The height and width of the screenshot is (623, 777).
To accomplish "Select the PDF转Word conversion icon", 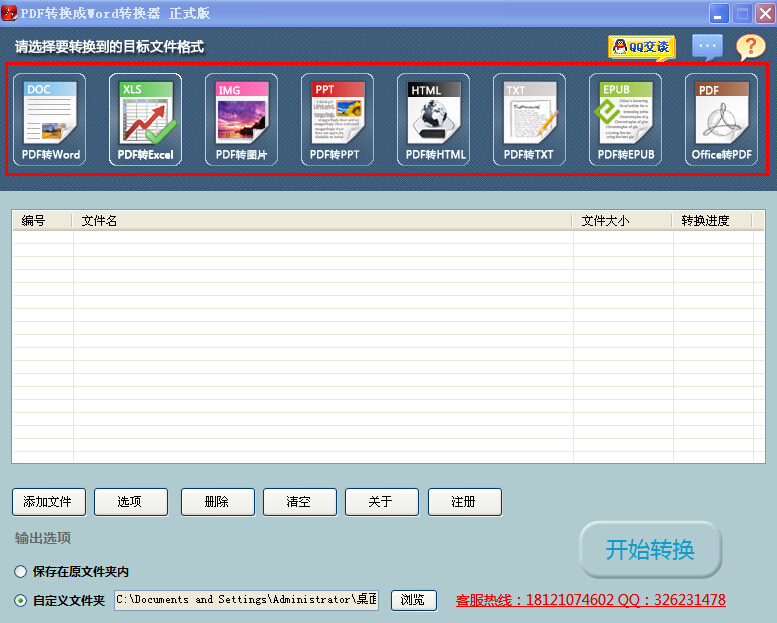I will [x=50, y=119].
